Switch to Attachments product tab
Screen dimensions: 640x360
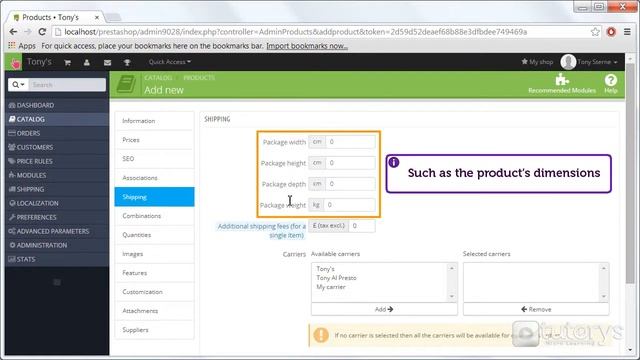(x=154, y=311)
